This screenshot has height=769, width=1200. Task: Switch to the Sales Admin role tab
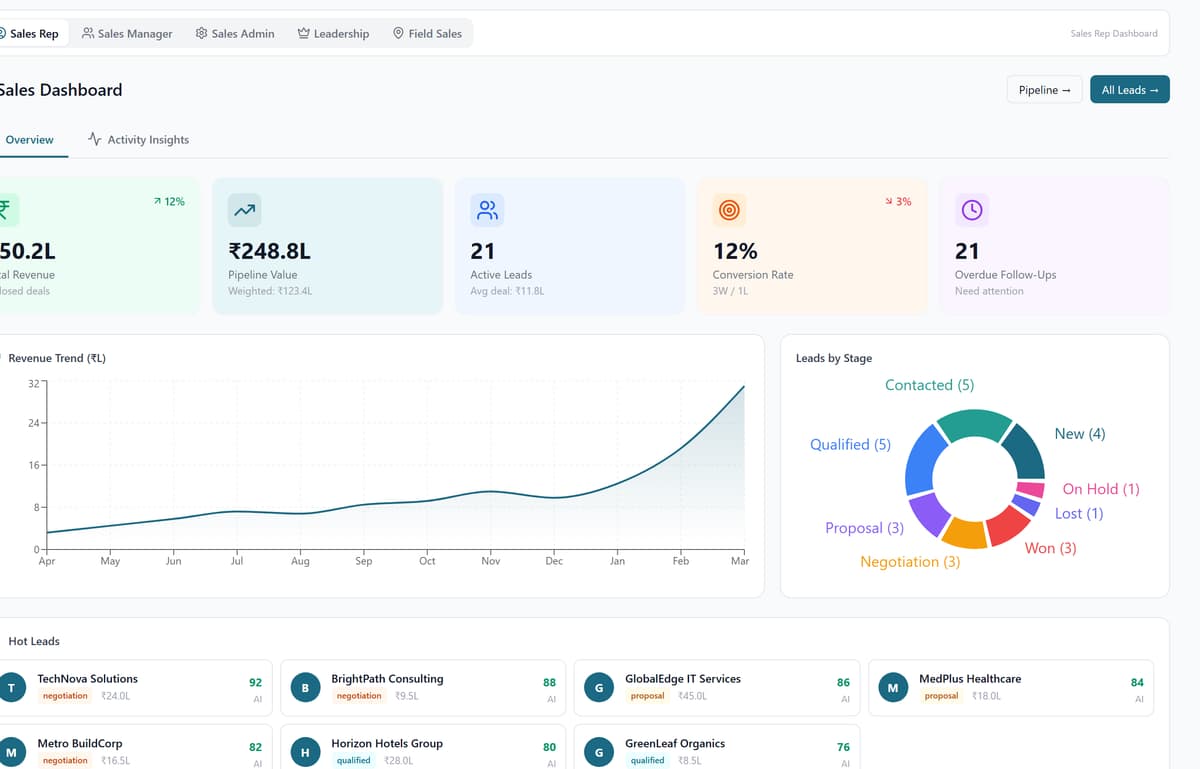click(235, 33)
